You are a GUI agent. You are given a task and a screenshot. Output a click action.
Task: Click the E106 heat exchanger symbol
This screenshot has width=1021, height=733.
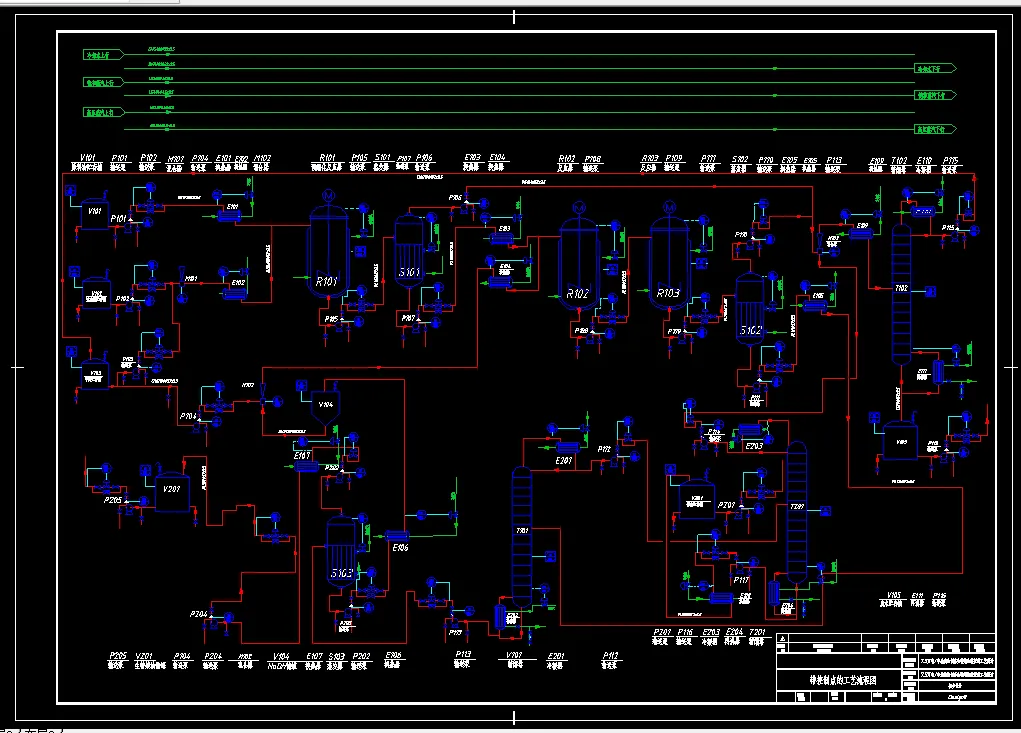tap(397, 536)
